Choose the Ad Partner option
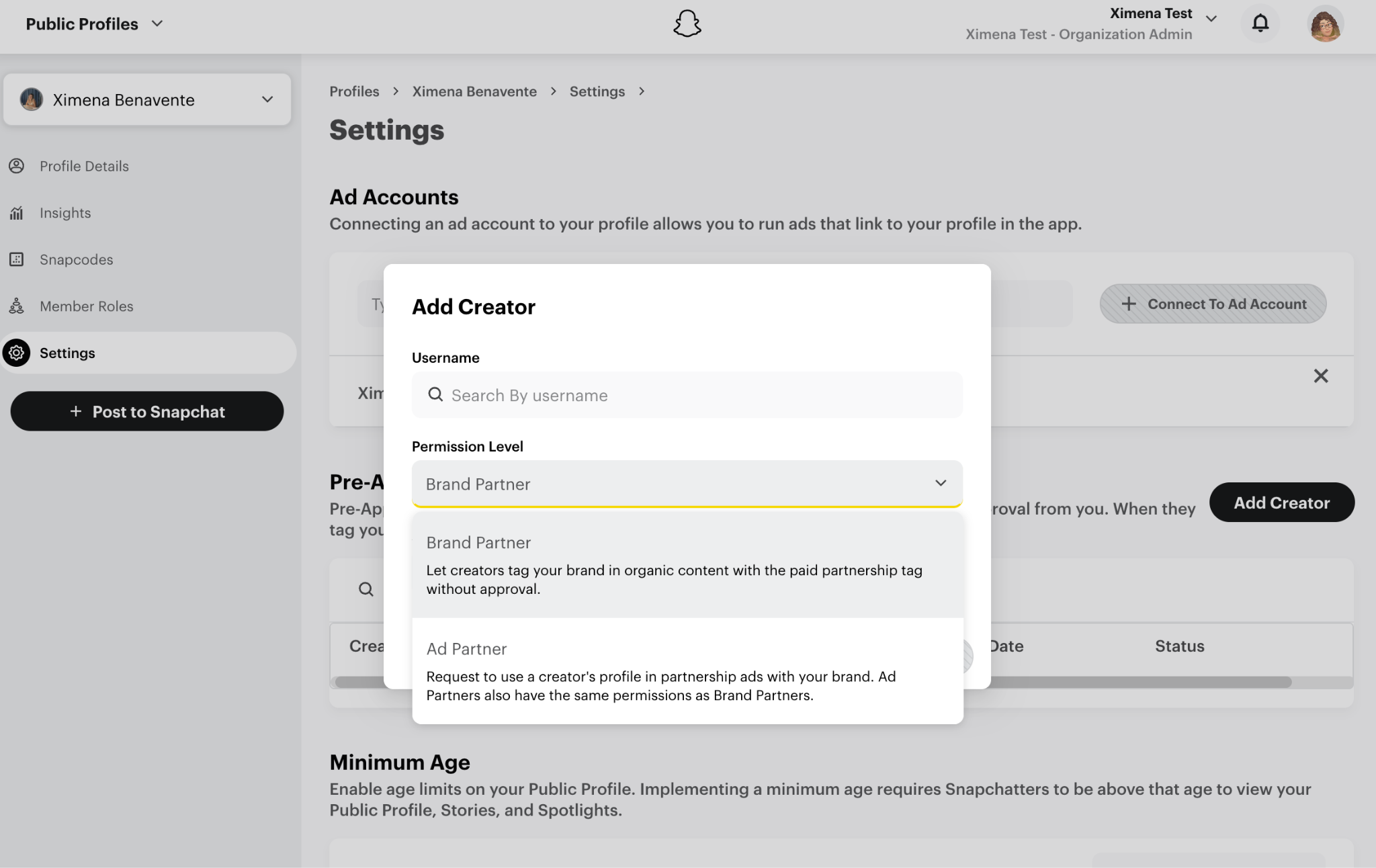Viewport: 1376px width, 868px height. [x=687, y=670]
